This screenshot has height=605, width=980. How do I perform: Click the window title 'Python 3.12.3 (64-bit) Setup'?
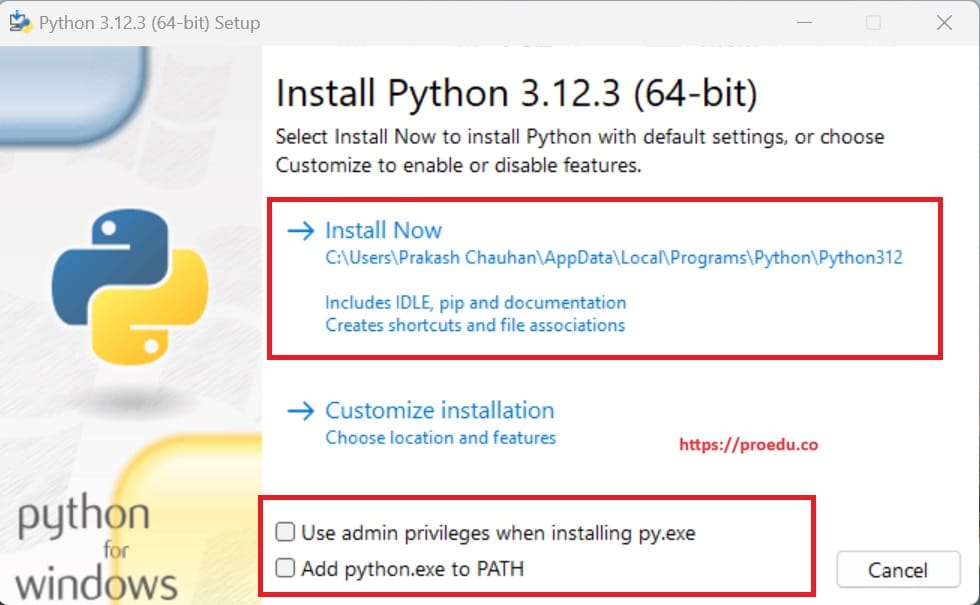149,23
